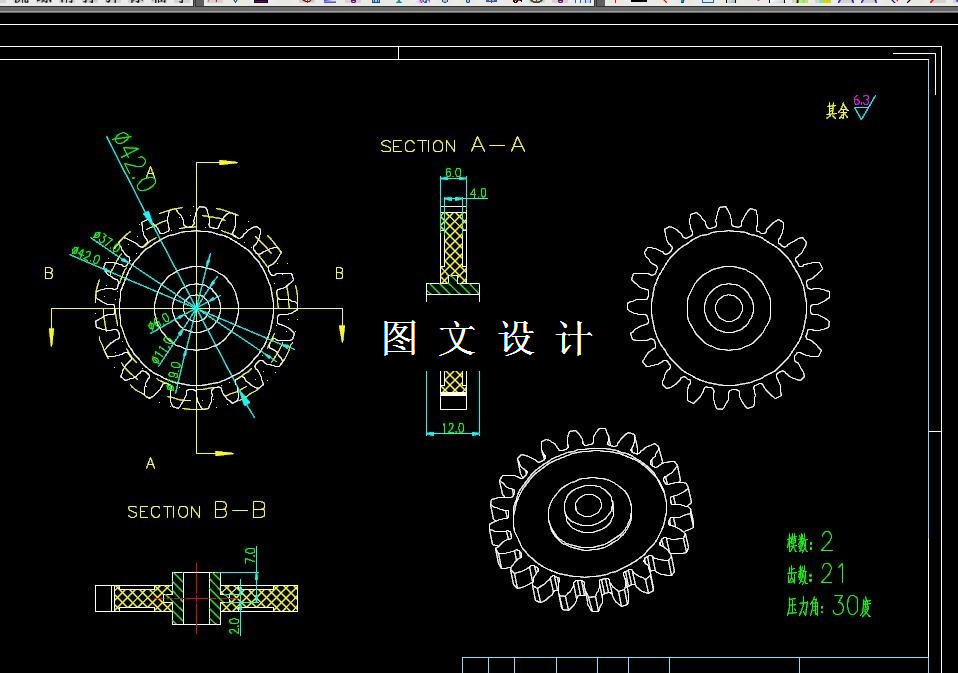
Task: Click the hatched section B-B cross-section drawing
Action: click(x=197, y=598)
